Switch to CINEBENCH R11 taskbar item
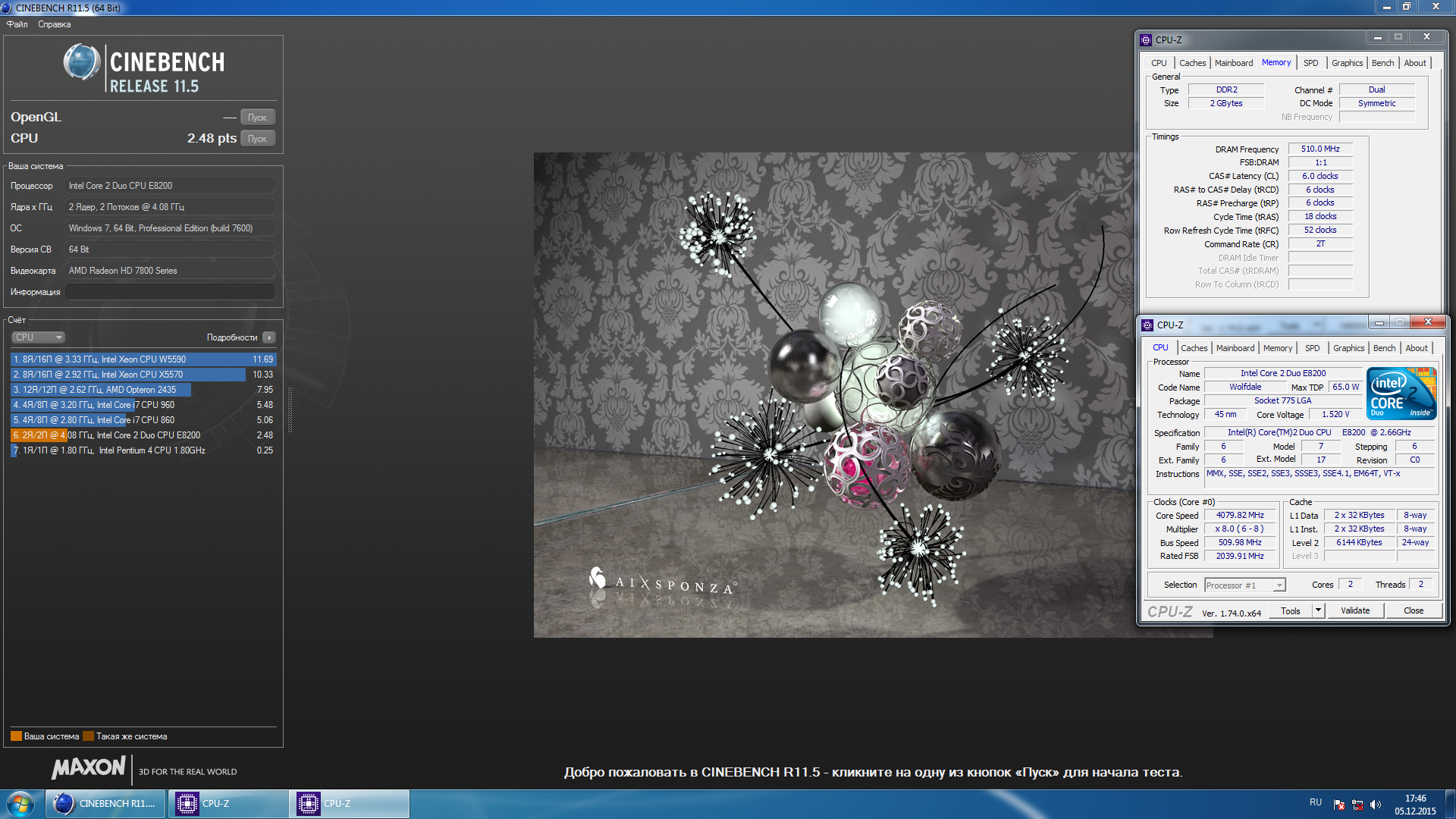Screen dimensions: 1456x819 (105, 804)
